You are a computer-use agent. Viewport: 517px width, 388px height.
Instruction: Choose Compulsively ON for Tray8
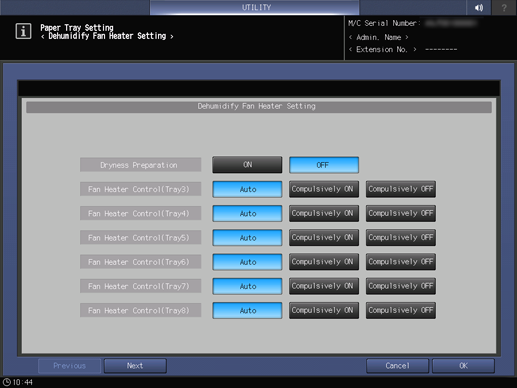(x=324, y=310)
